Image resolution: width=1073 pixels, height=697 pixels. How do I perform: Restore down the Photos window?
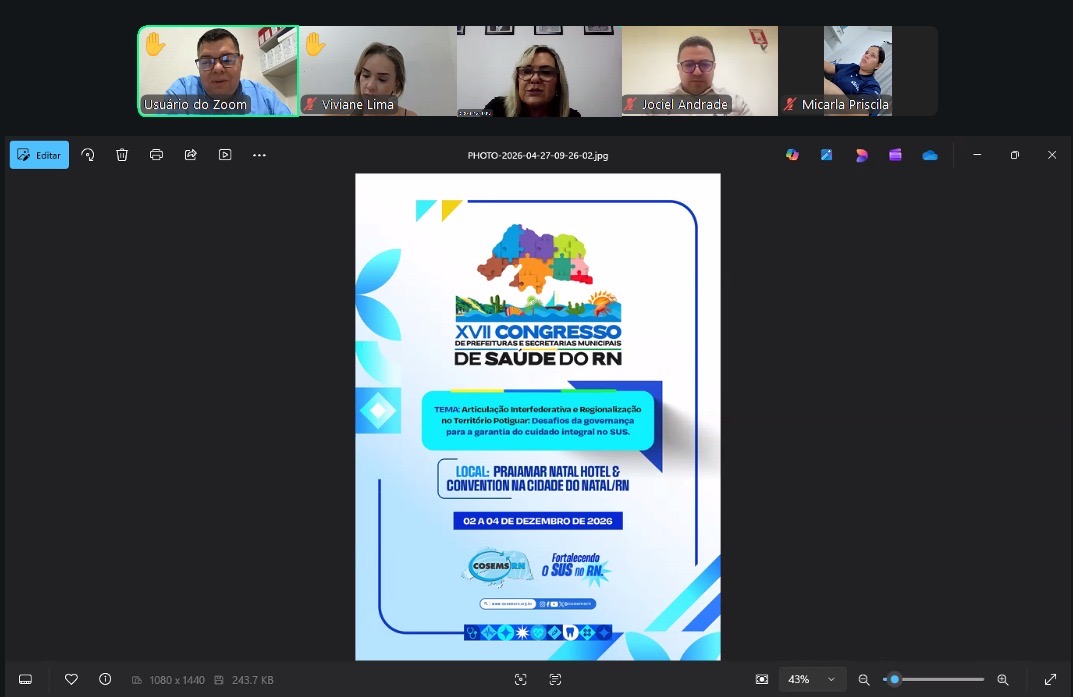coord(1015,155)
